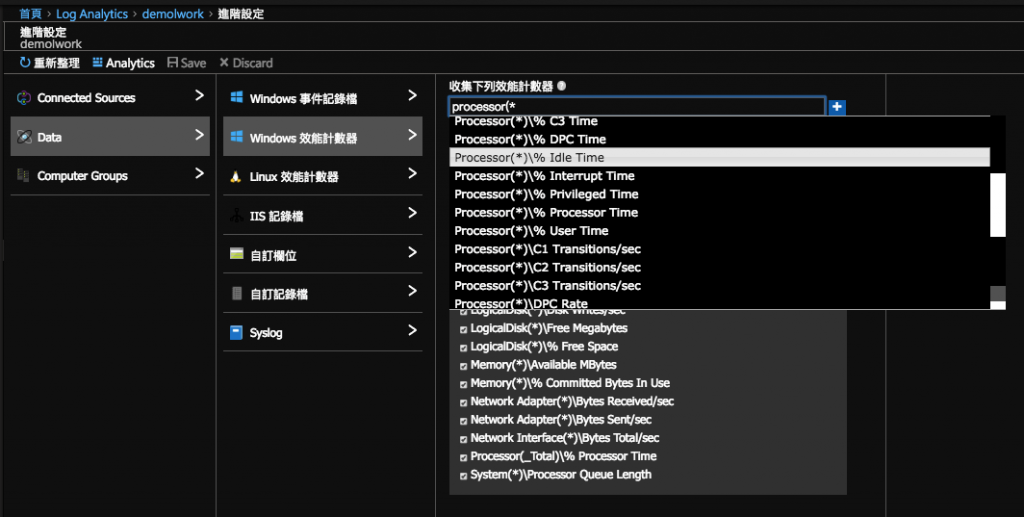The image size is (1024, 517).
Task: Toggle Memory(*)\% Committed Bytes In Use checkbox
Action: (463, 384)
